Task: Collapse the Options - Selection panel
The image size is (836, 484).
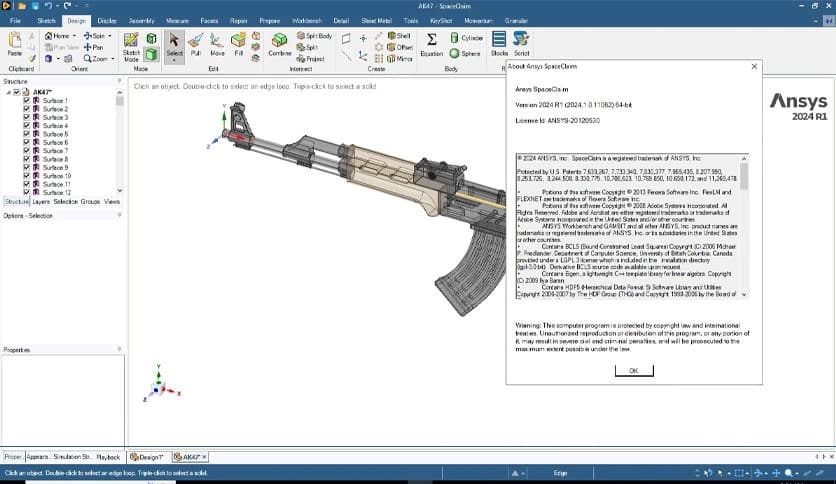Action: point(119,215)
